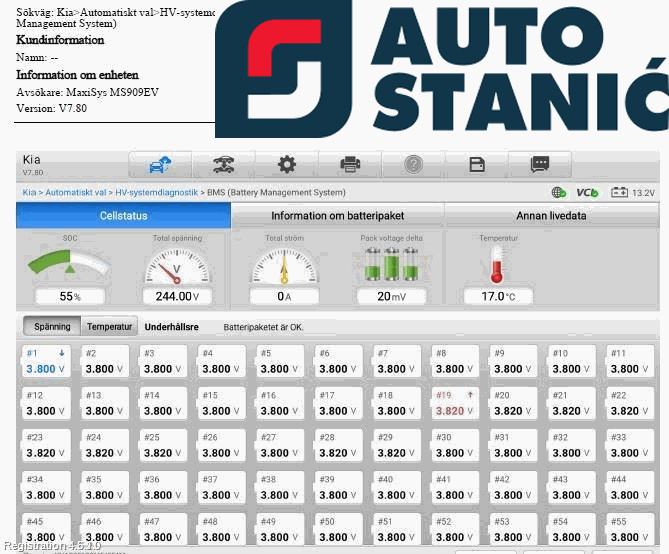The width and height of the screenshot is (669, 554).
Task: Click the Underhållsre label
Action: 172,327
